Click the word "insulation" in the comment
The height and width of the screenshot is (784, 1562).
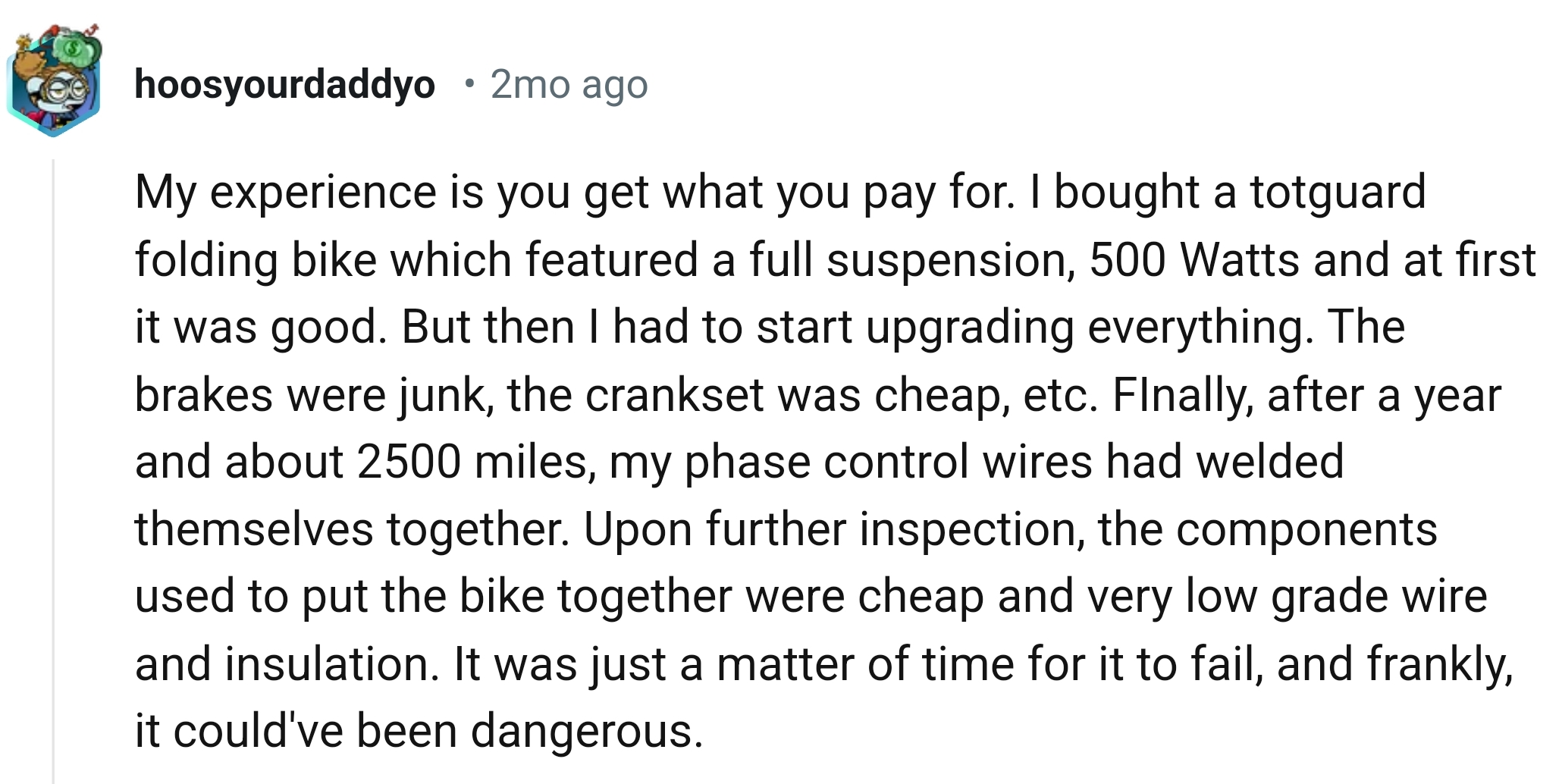(x=331, y=664)
